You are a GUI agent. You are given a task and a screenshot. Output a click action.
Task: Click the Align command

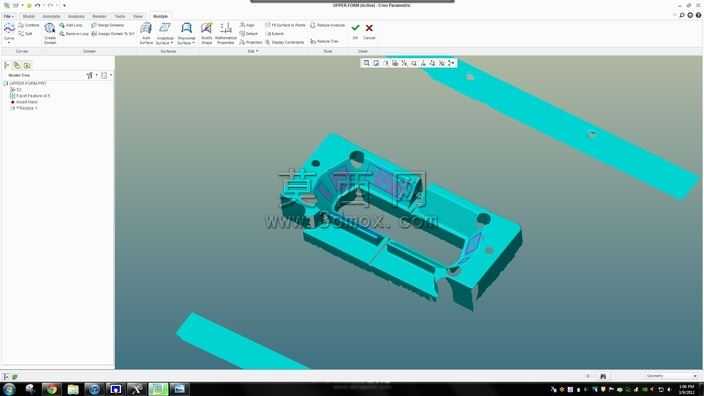coord(247,25)
